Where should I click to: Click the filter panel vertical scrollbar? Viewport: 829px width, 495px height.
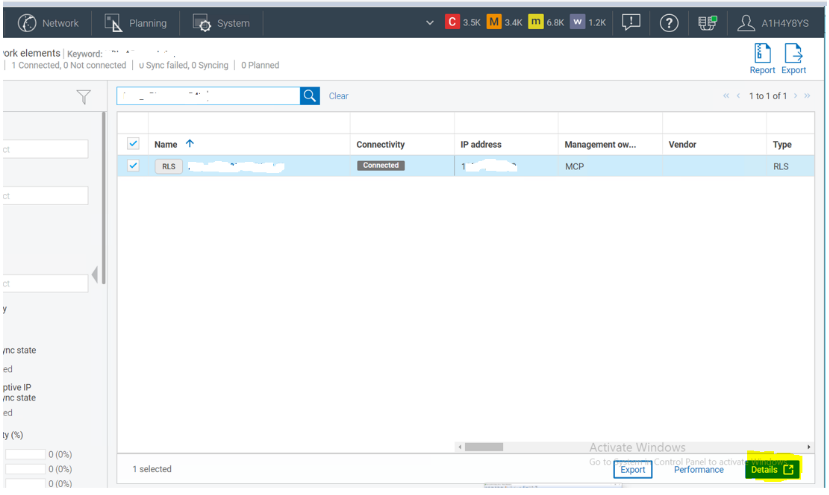click(104, 198)
